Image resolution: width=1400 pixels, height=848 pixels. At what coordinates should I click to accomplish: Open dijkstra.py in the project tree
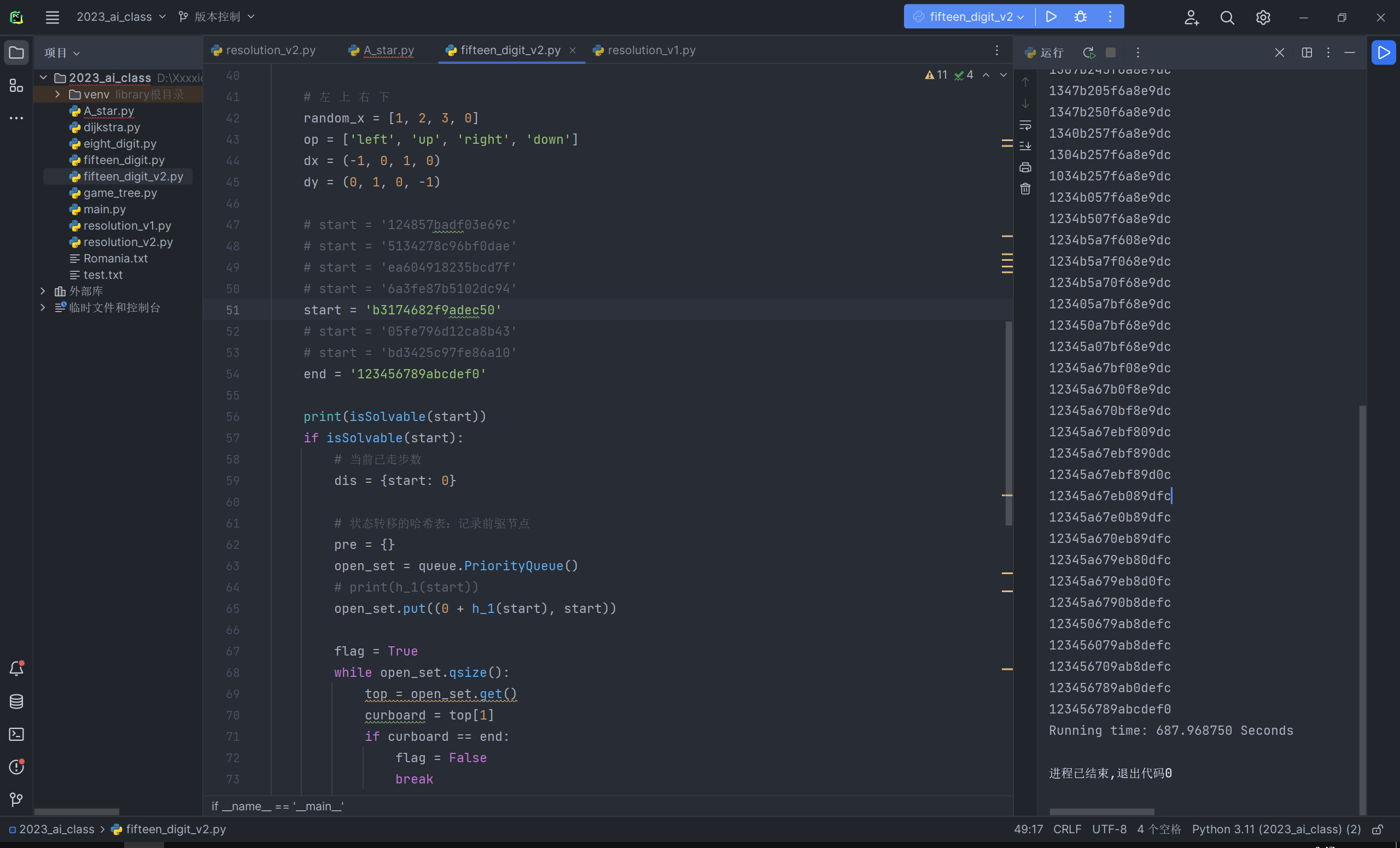tap(112, 127)
